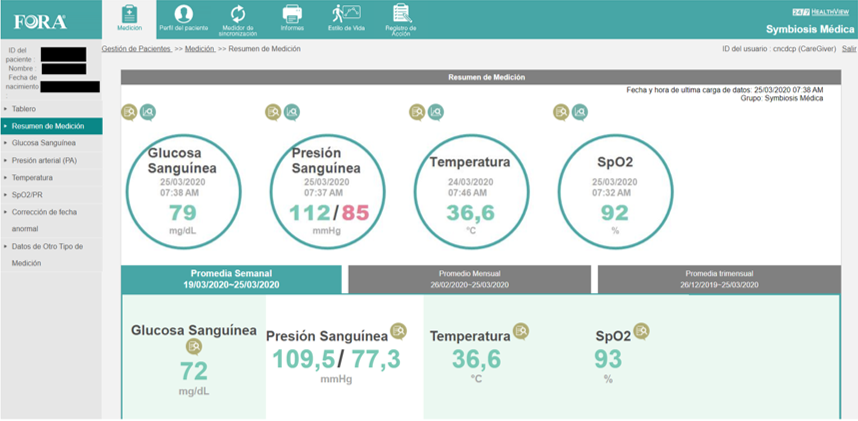Open the Informes printer icon
Viewport: 858px width, 421px height.
coord(292,16)
